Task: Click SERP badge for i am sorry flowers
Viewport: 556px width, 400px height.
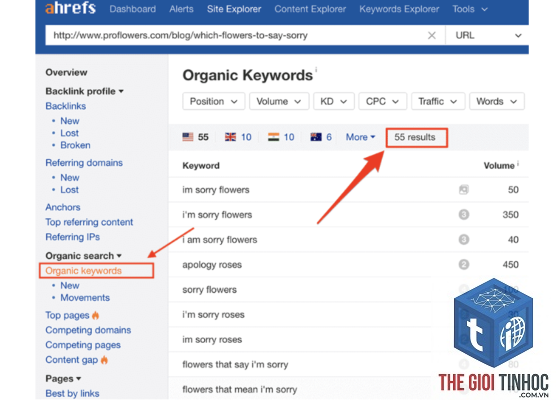Action: [x=463, y=240]
